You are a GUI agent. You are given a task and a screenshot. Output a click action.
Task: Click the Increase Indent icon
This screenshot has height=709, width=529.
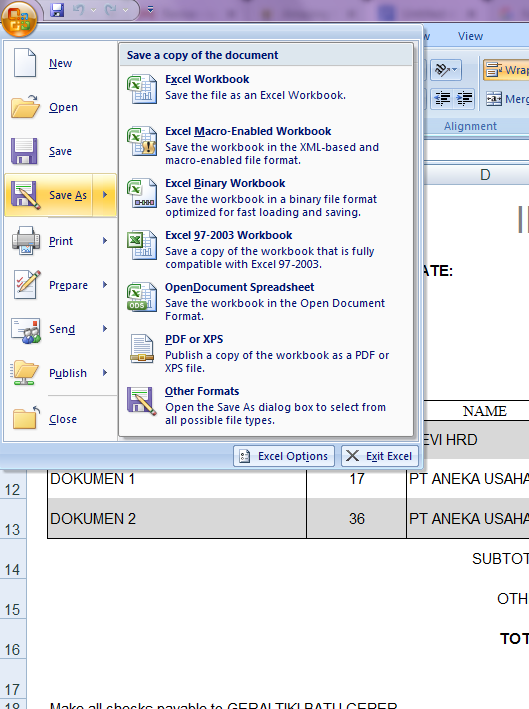464,99
